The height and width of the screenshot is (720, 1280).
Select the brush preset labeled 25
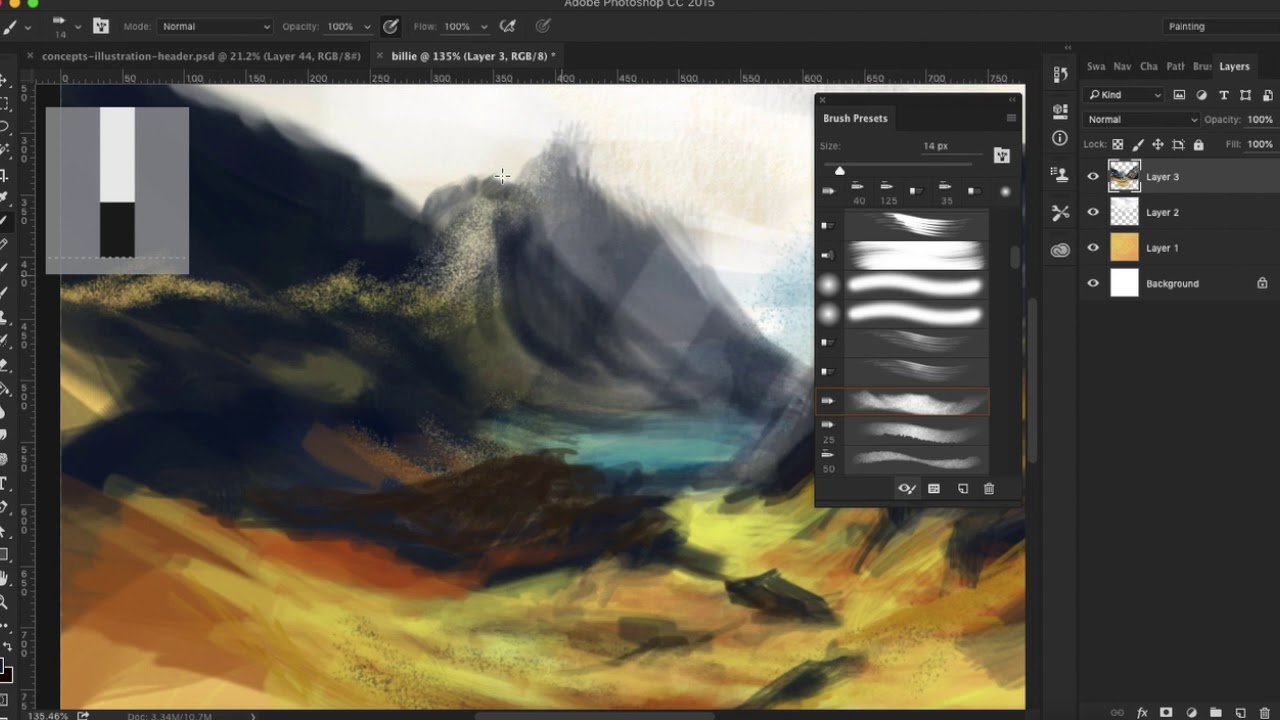click(902, 431)
